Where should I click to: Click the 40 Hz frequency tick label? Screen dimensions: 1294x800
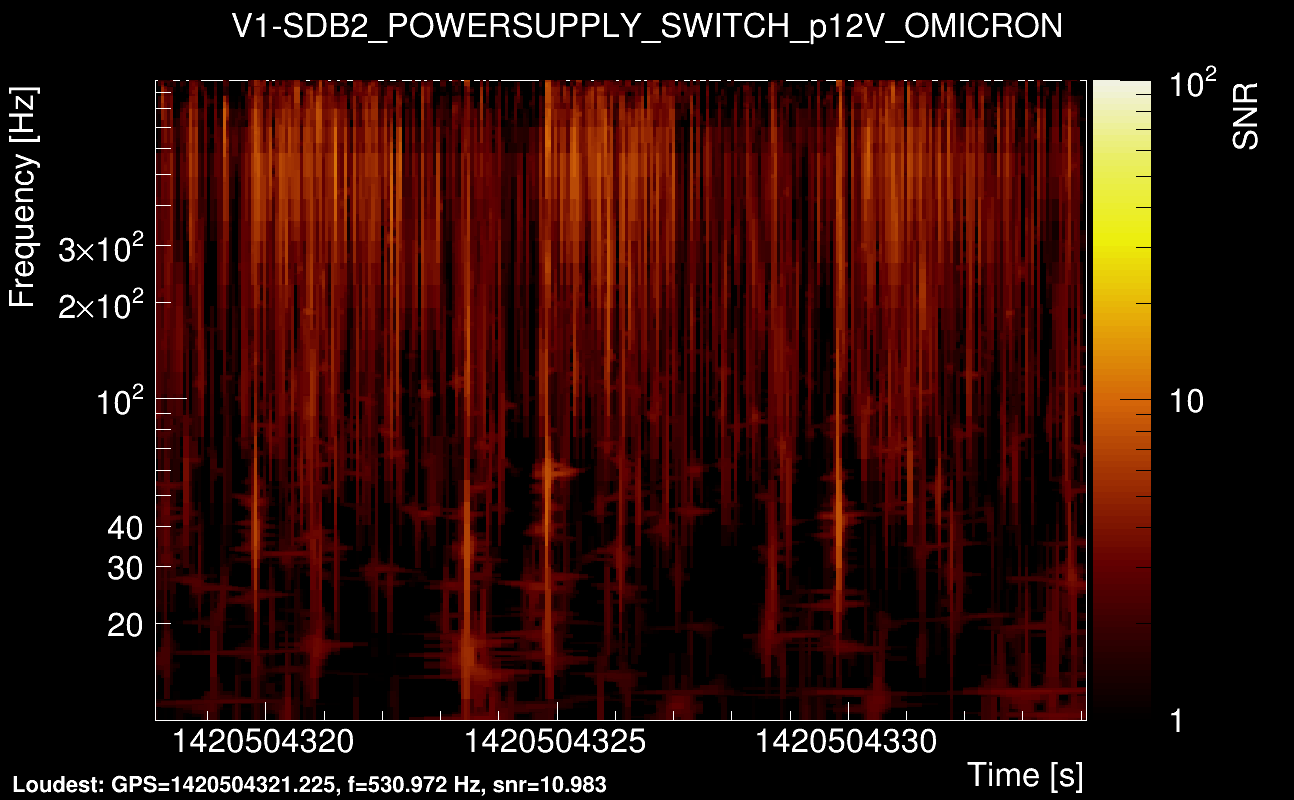(x=124, y=526)
